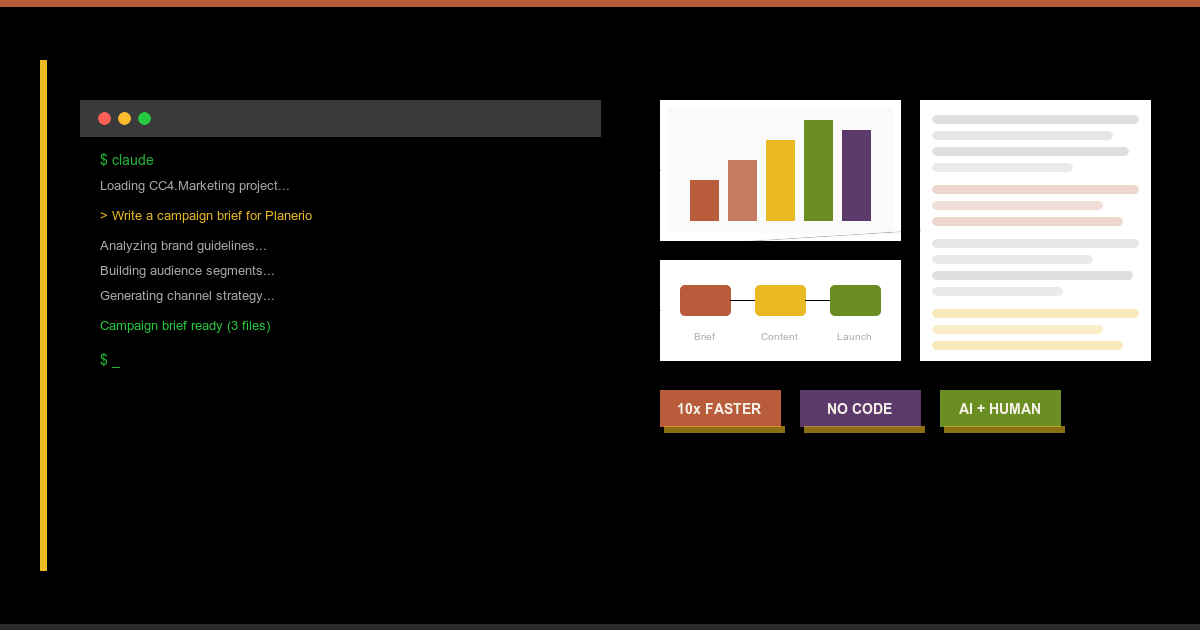Click the green traffic-light dot on terminal window
This screenshot has width=1200, height=630.
click(144, 118)
